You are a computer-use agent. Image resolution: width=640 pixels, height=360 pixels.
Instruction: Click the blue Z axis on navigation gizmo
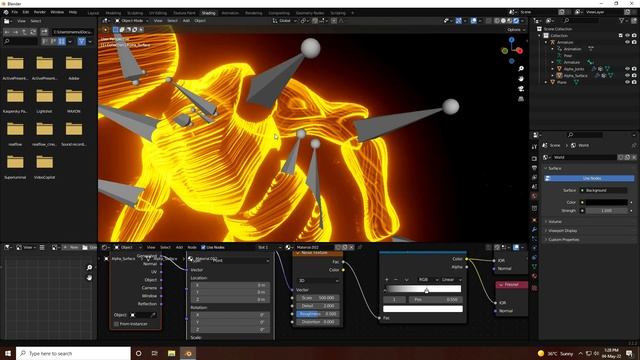click(x=512, y=40)
